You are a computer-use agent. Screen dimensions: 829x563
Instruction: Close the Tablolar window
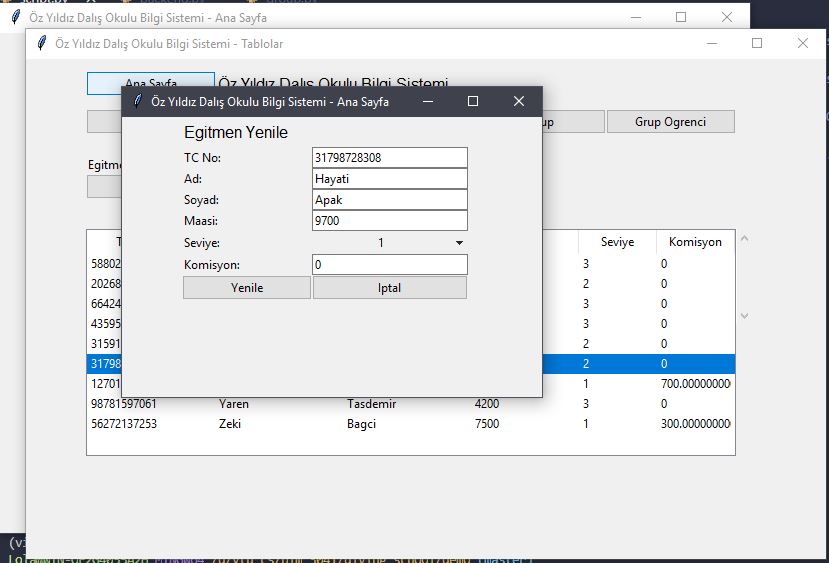(x=803, y=43)
